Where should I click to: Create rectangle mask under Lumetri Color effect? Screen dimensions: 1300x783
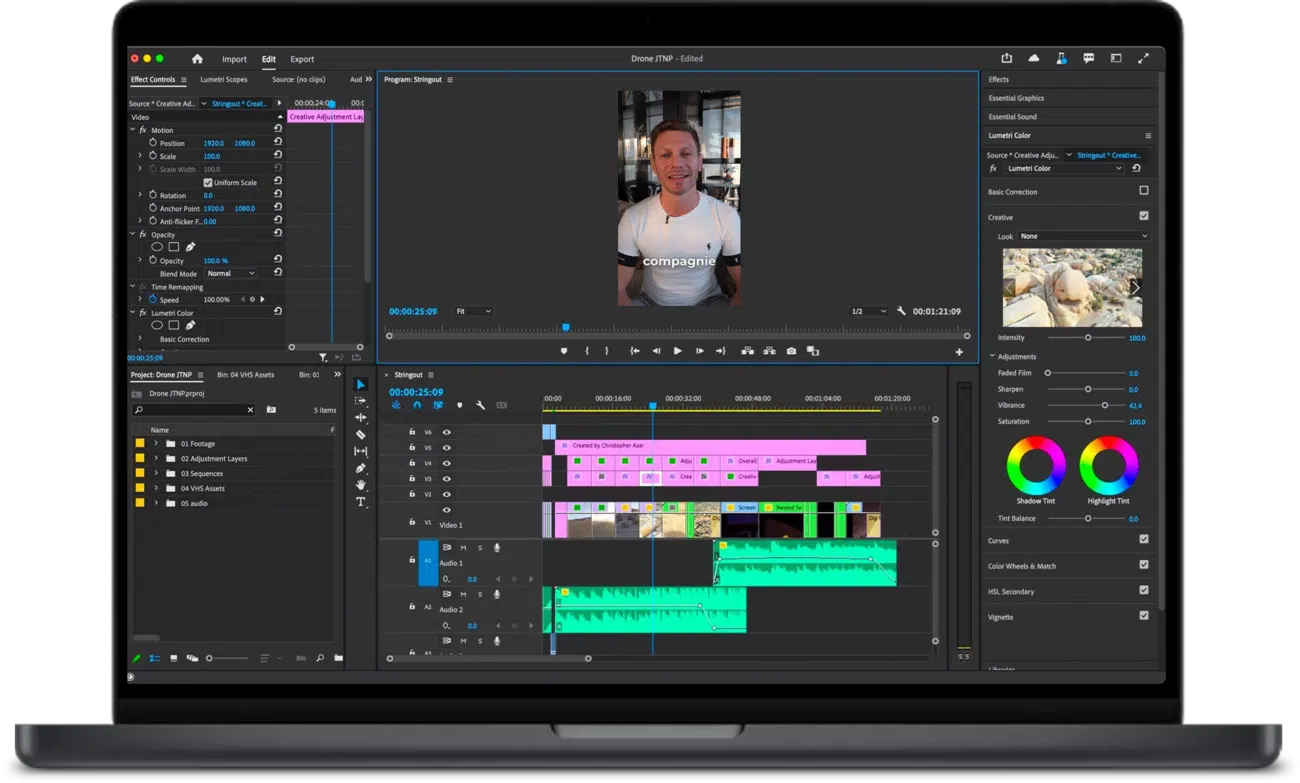(x=174, y=325)
